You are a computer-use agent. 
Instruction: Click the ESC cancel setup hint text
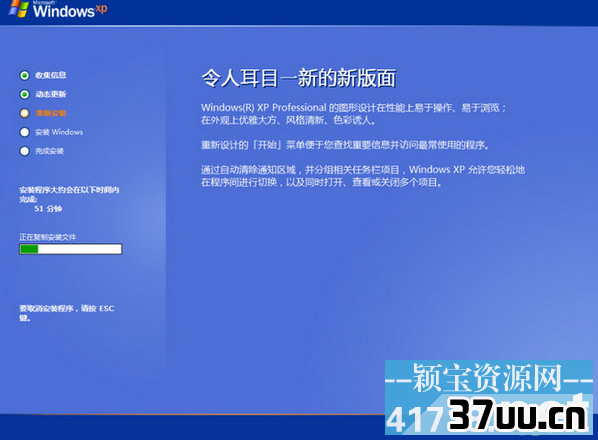coord(67,313)
